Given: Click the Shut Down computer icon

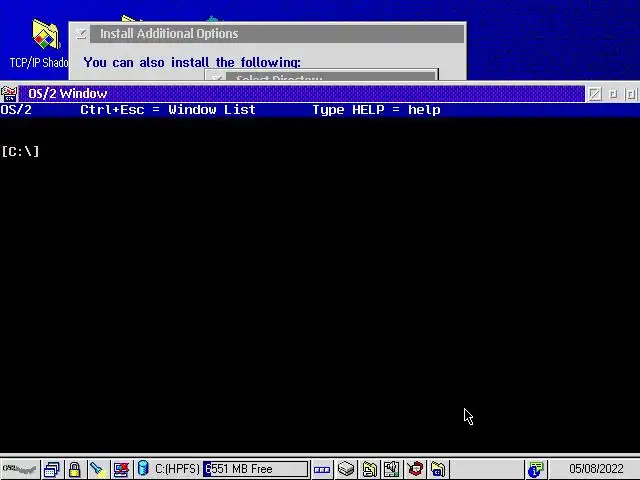Looking at the screenshot, I should coord(121,469).
